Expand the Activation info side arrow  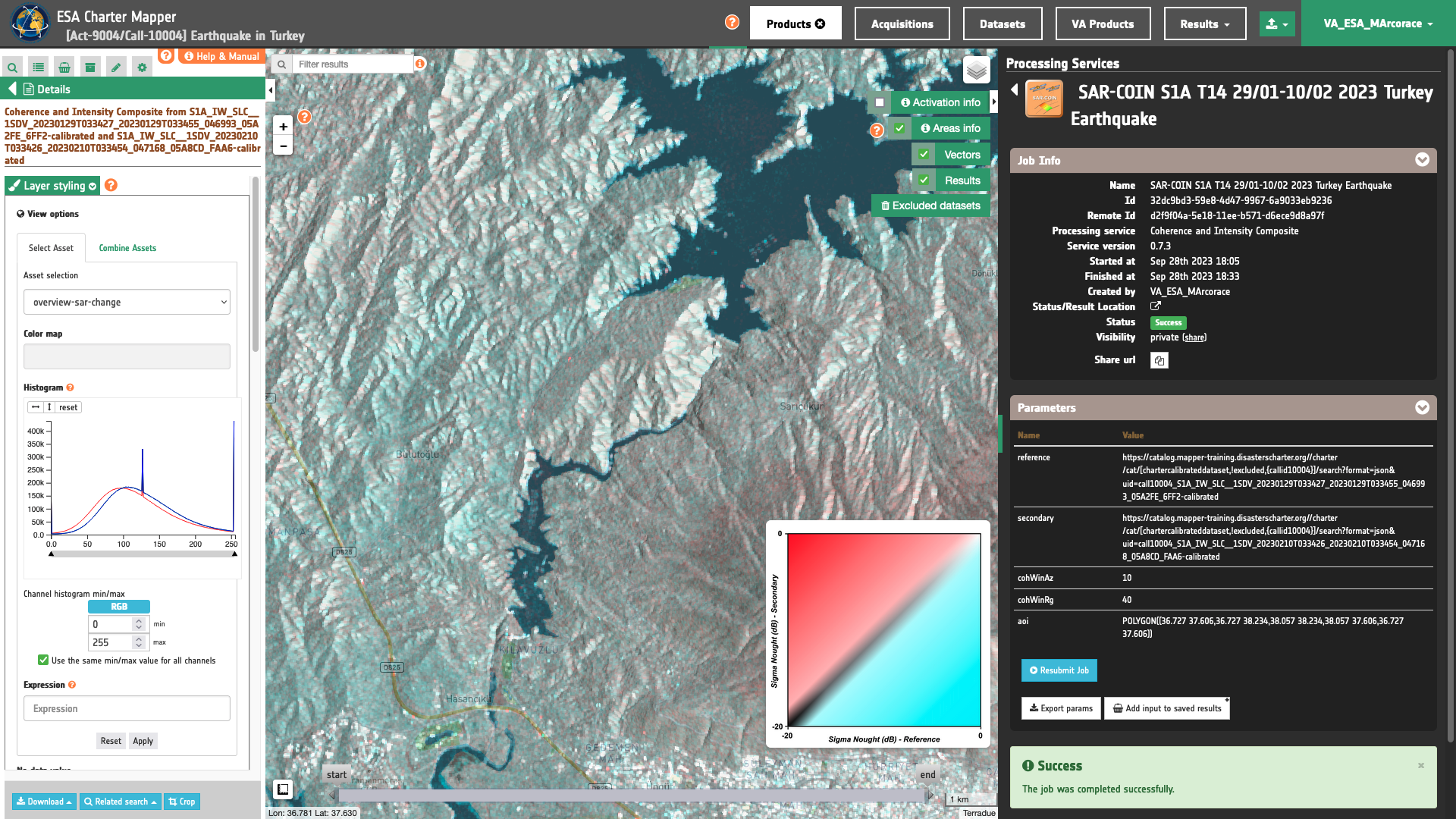994,102
